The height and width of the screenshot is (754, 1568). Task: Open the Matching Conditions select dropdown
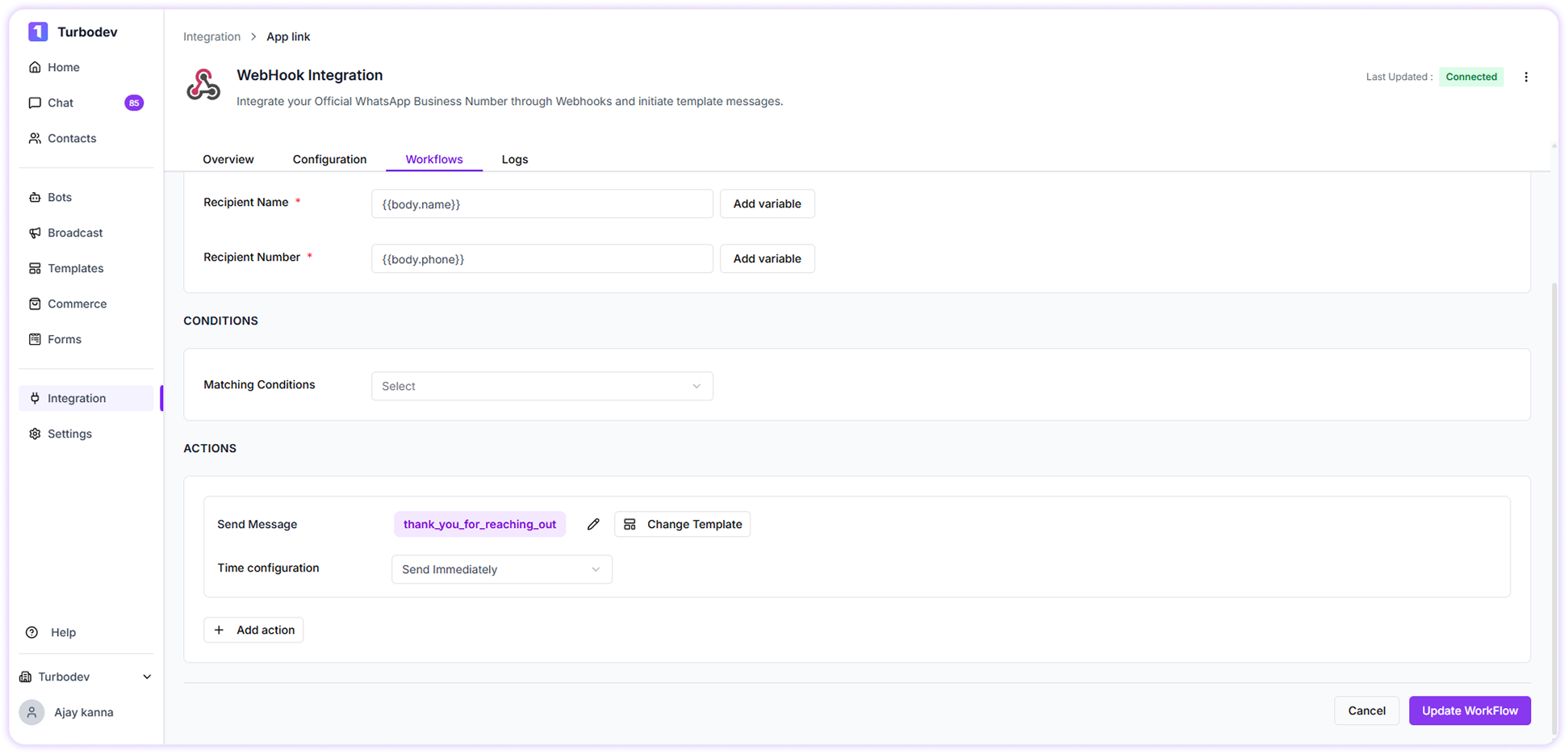[541, 386]
